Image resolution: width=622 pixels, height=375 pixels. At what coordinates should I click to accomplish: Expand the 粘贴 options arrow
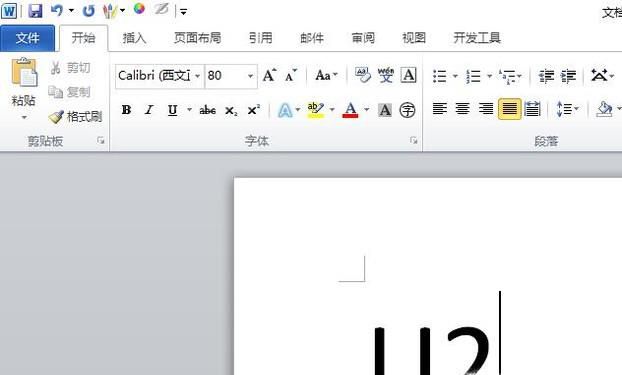pyautogui.click(x=24, y=117)
